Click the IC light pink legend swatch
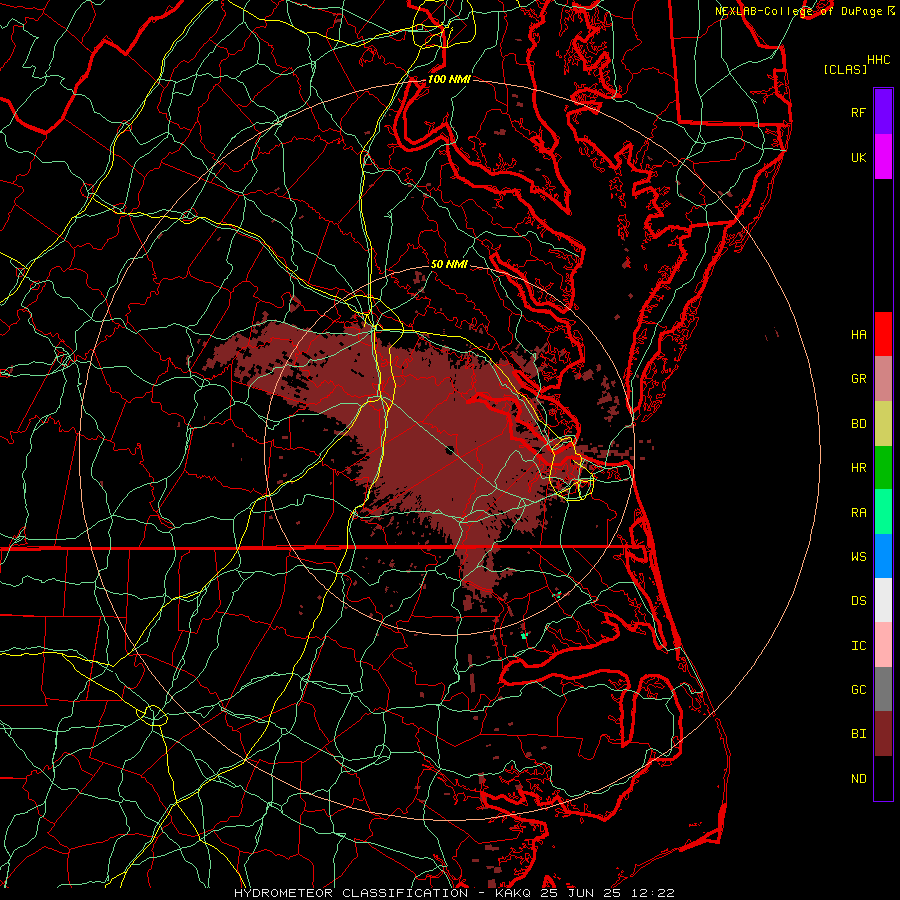This screenshot has height=900, width=900. 883,645
